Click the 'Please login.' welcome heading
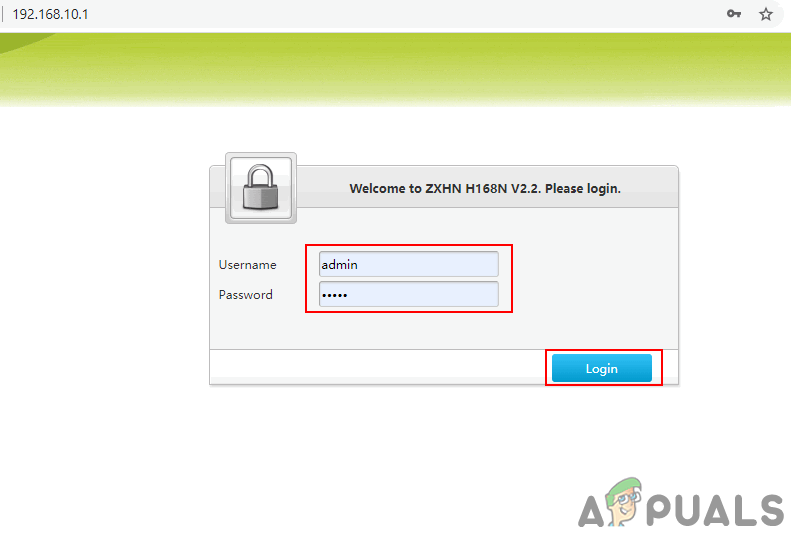Screen dimensions: 791x537 [583, 189]
